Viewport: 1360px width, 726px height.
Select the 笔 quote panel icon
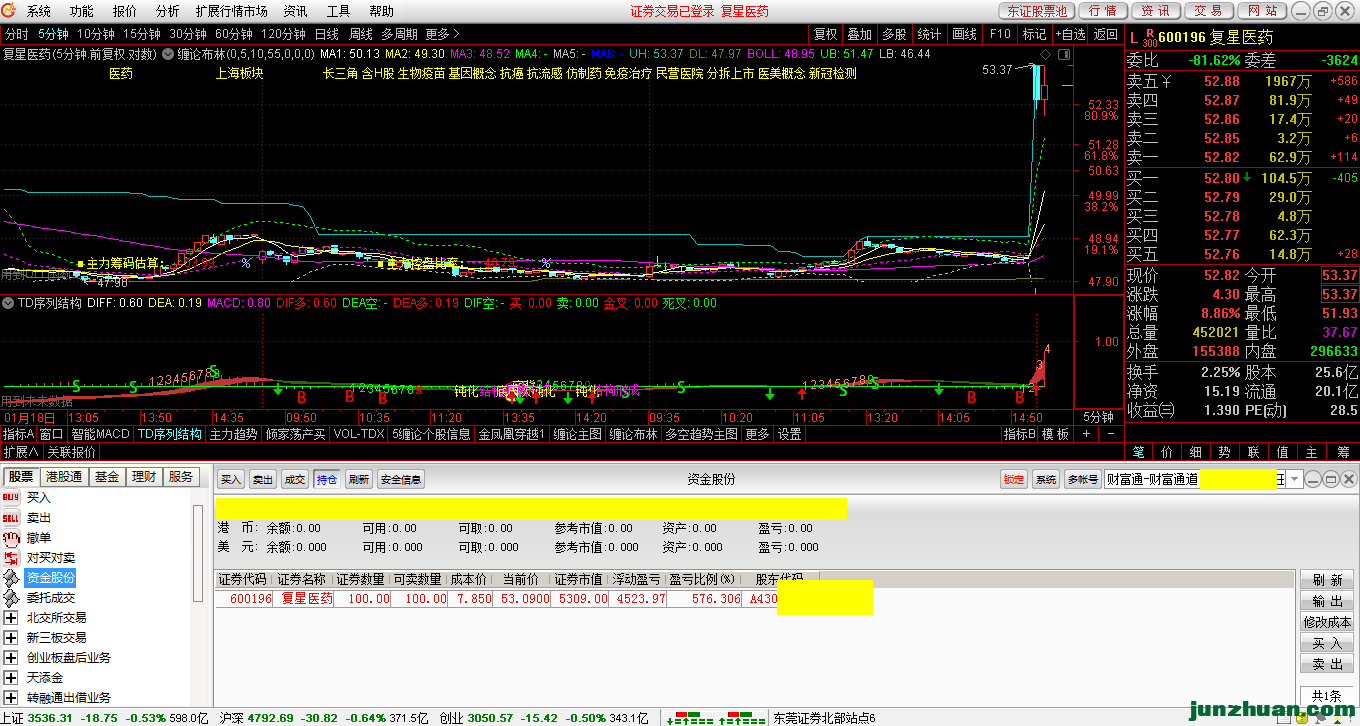pos(1138,452)
